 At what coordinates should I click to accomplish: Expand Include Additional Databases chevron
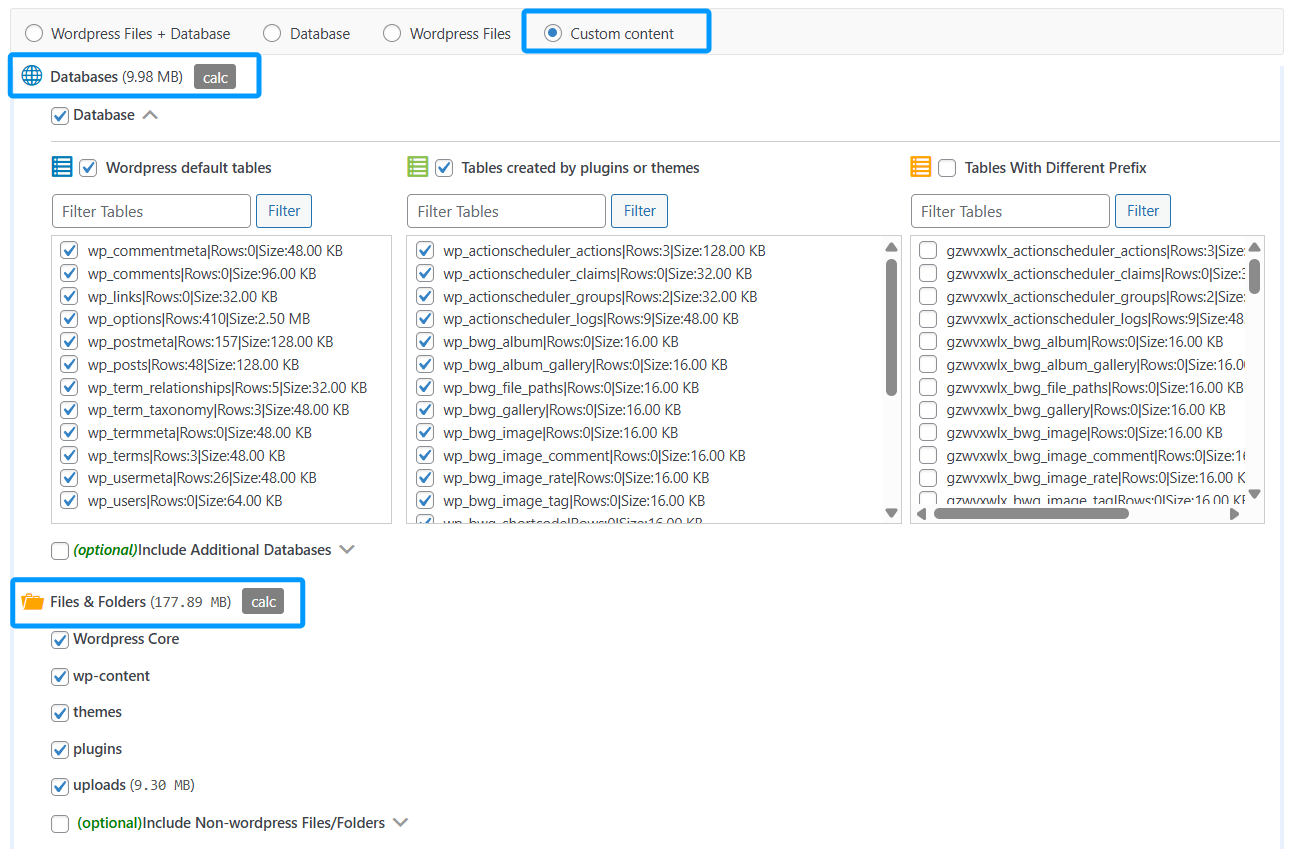coord(347,550)
